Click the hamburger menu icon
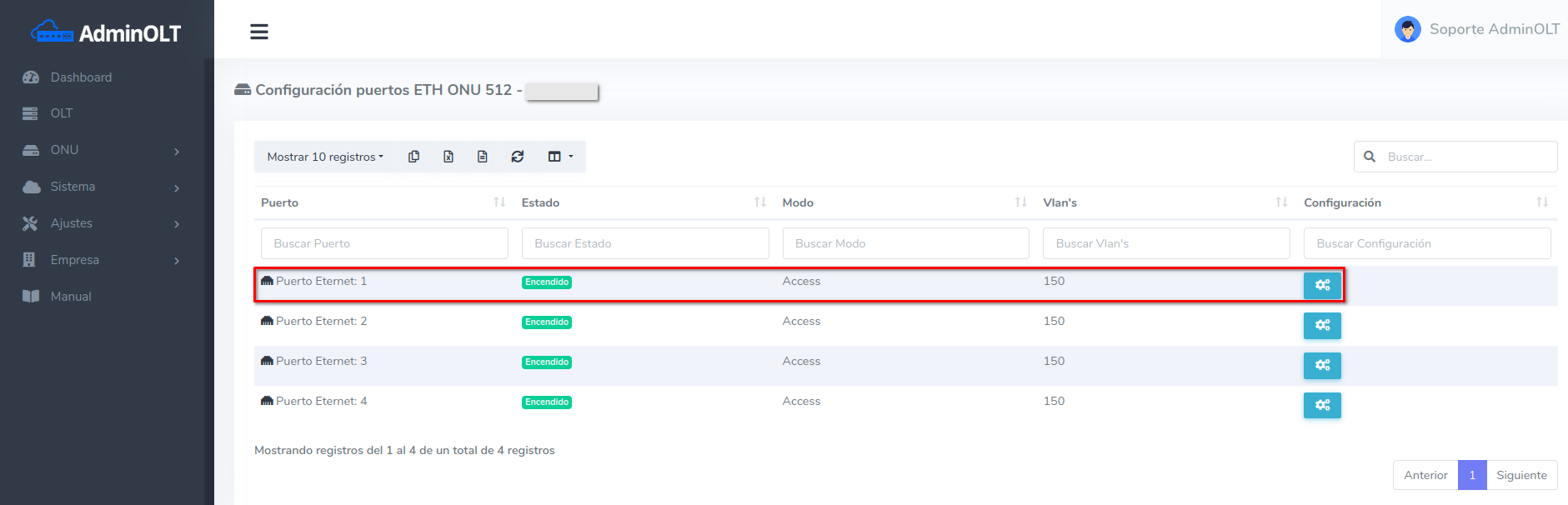Image resolution: width=1568 pixels, height=505 pixels. [259, 32]
